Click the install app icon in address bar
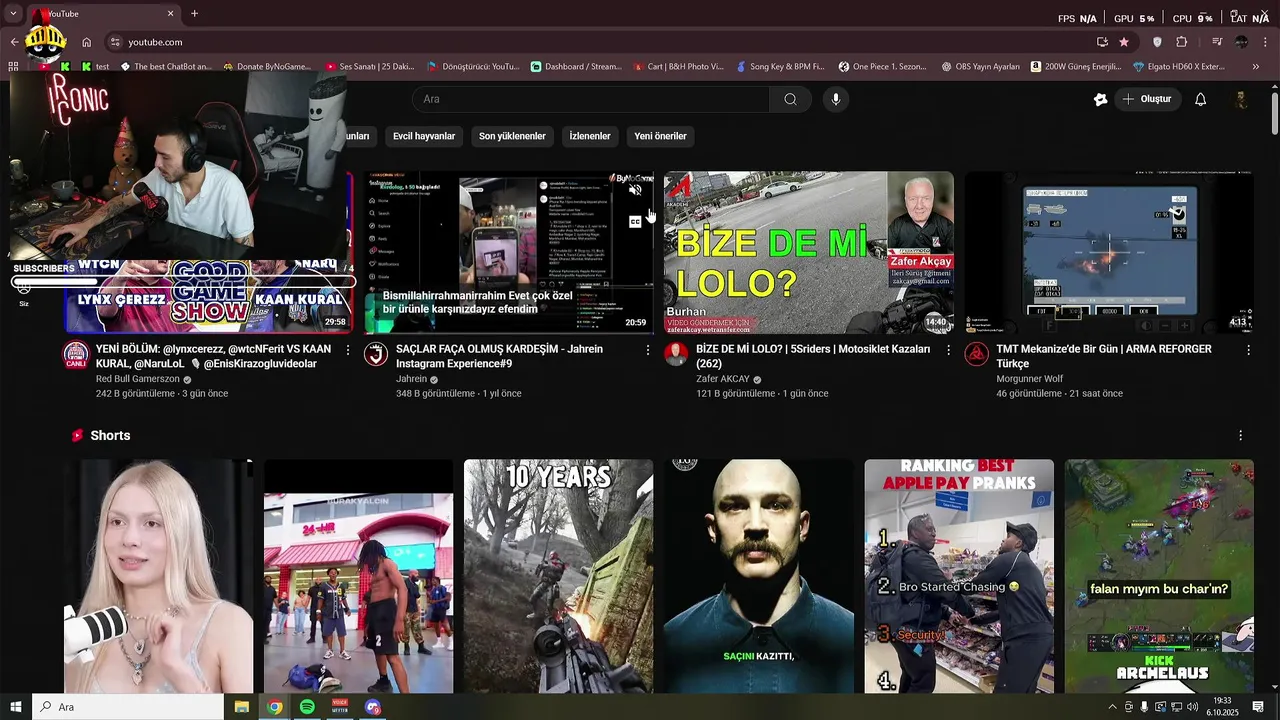 click(1102, 42)
